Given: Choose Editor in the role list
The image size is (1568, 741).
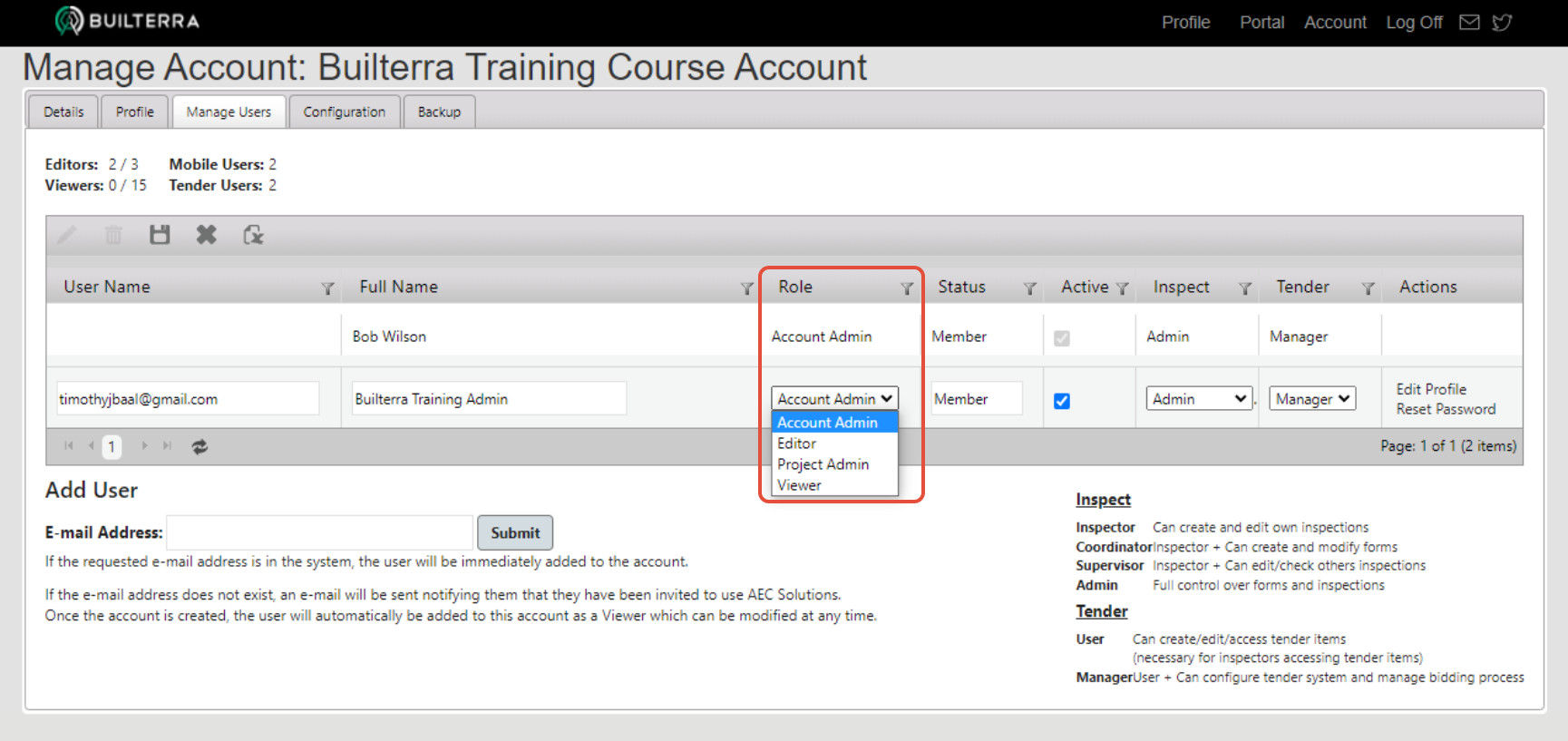Looking at the screenshot, I should pyautogui.click(x=834, y=444).
